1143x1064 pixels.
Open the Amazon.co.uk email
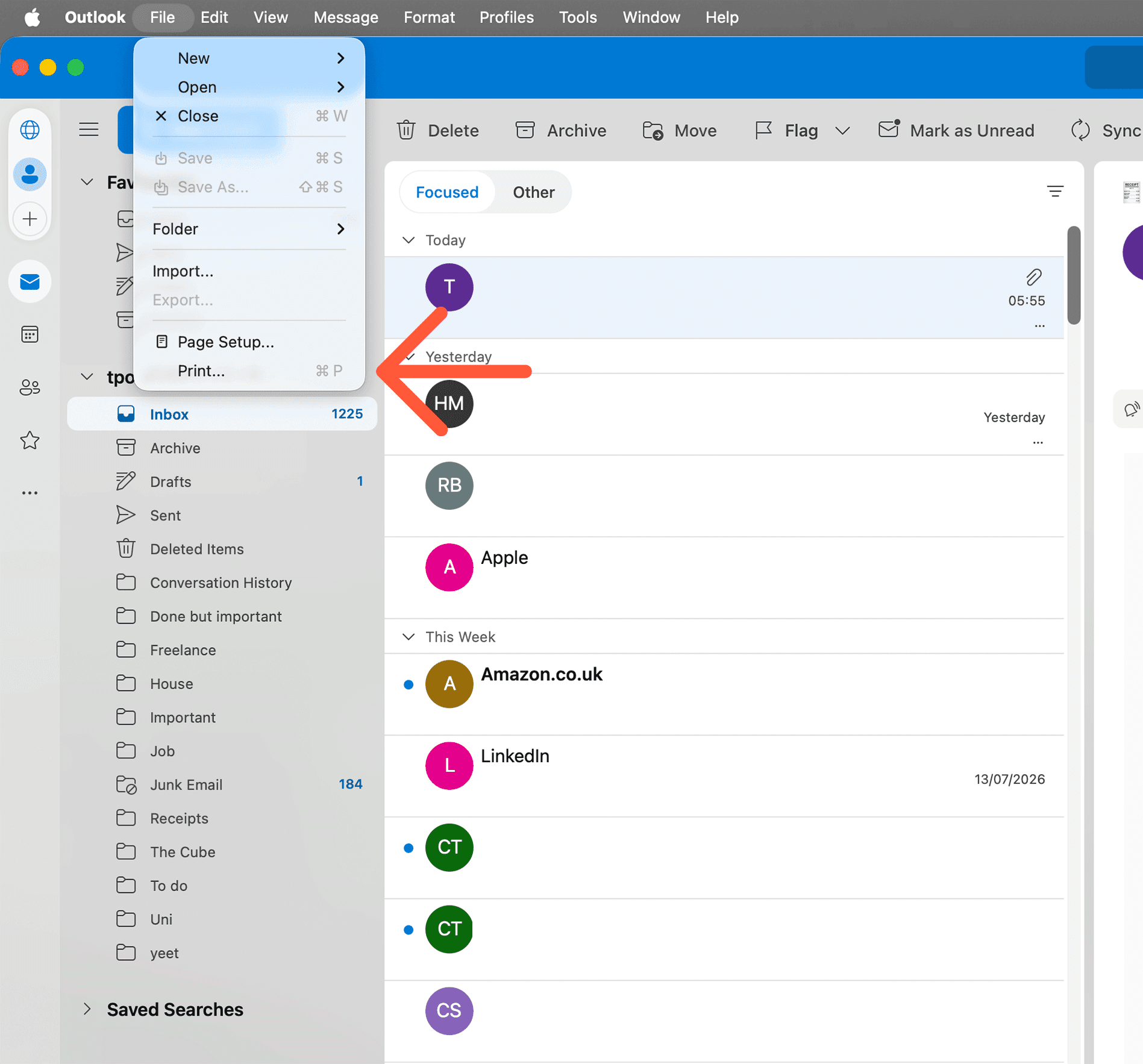pyautogui.click(x=724, y=694)
